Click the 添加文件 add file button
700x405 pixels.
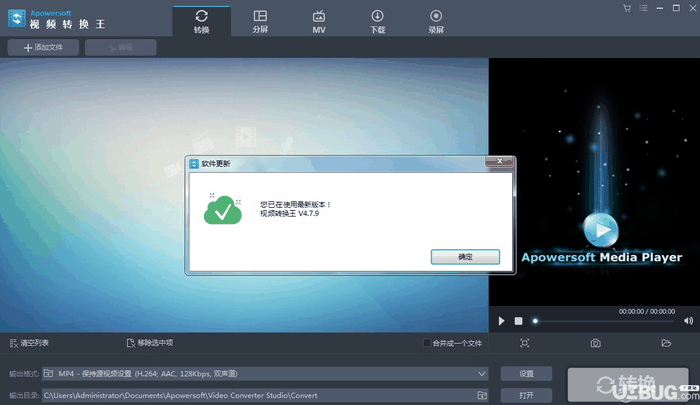[43, 47]
